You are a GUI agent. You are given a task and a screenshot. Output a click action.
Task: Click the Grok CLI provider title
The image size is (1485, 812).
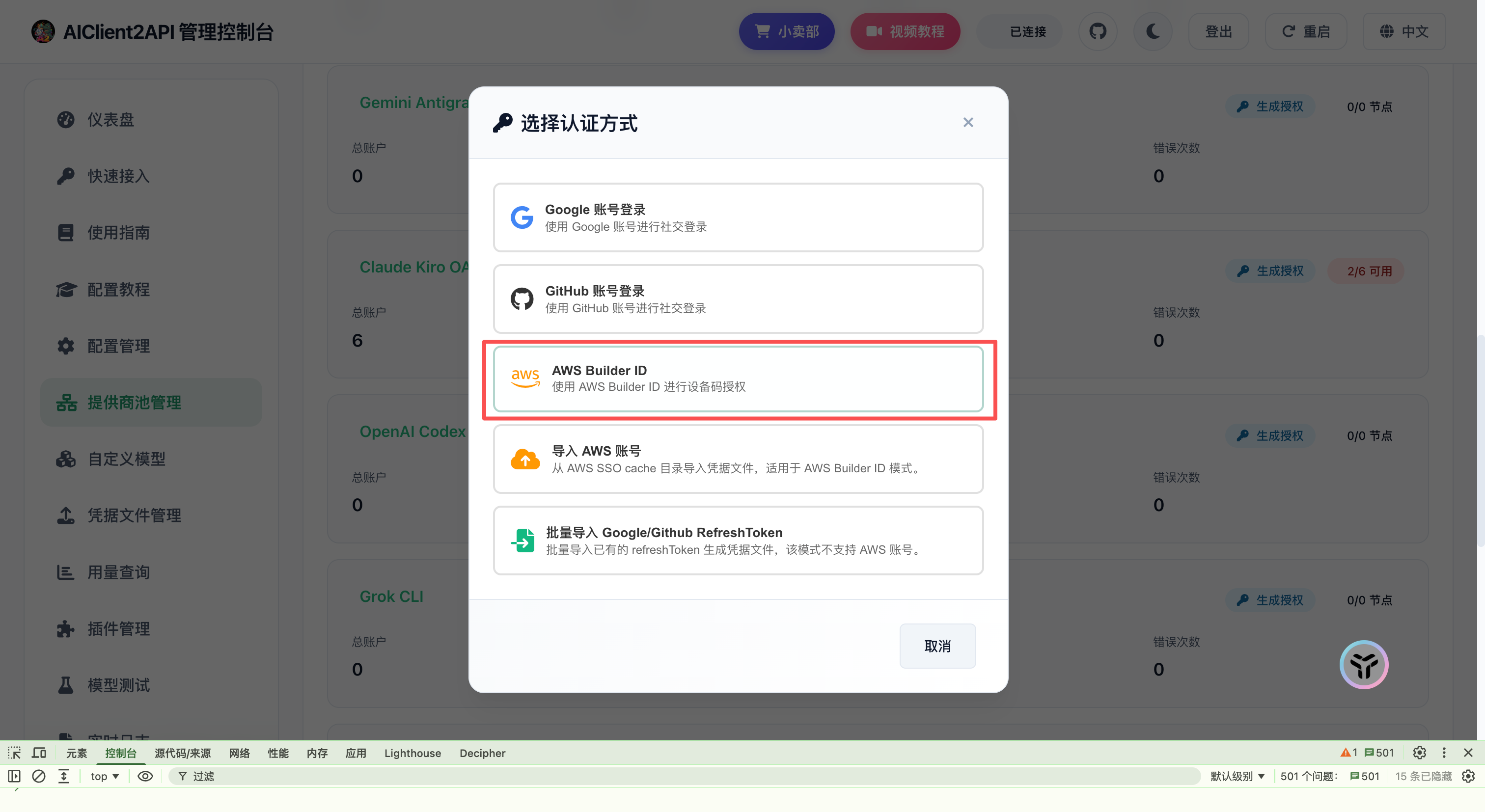pyautogui.click(x=391, y=596)
